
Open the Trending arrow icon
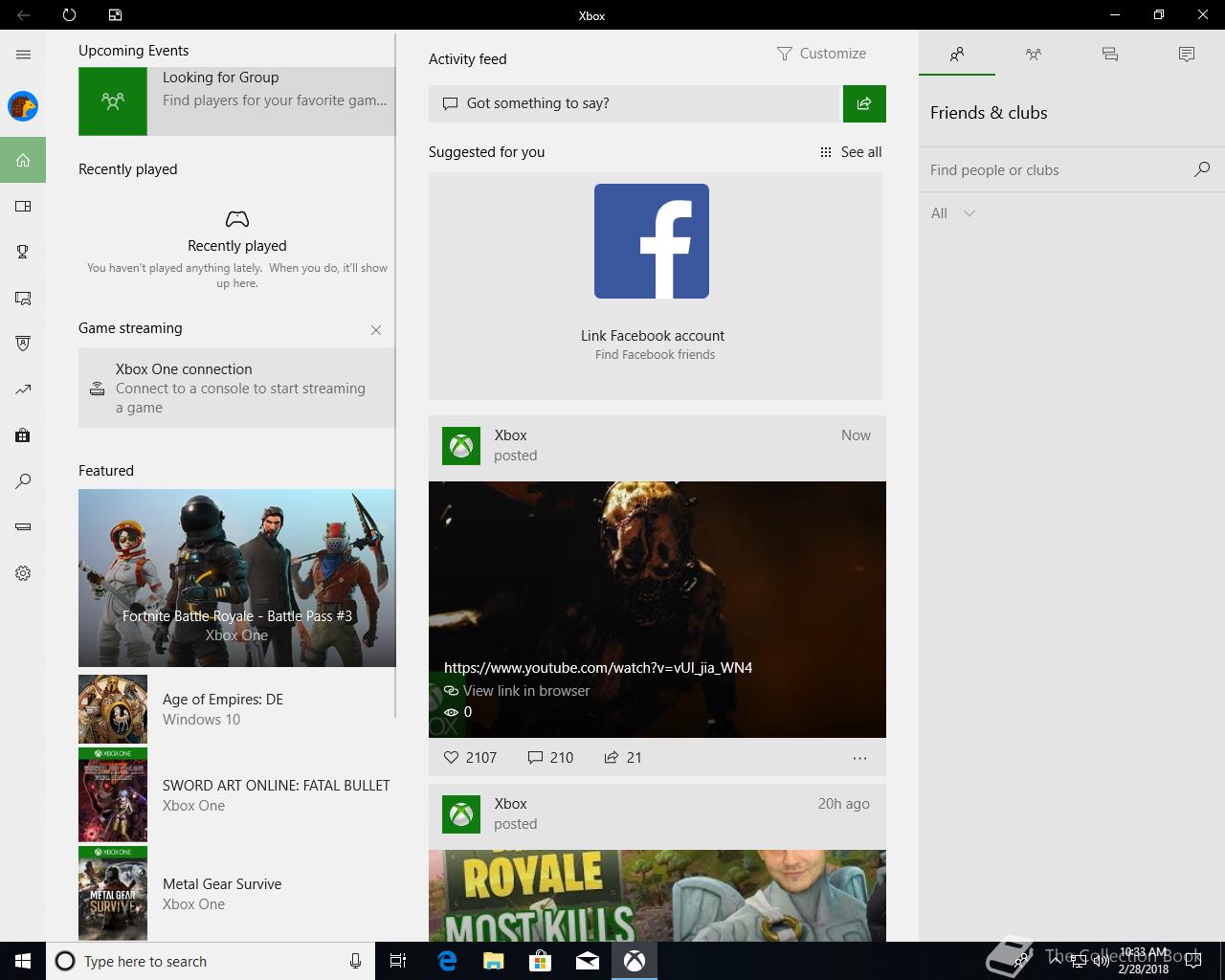coord(23,390)
